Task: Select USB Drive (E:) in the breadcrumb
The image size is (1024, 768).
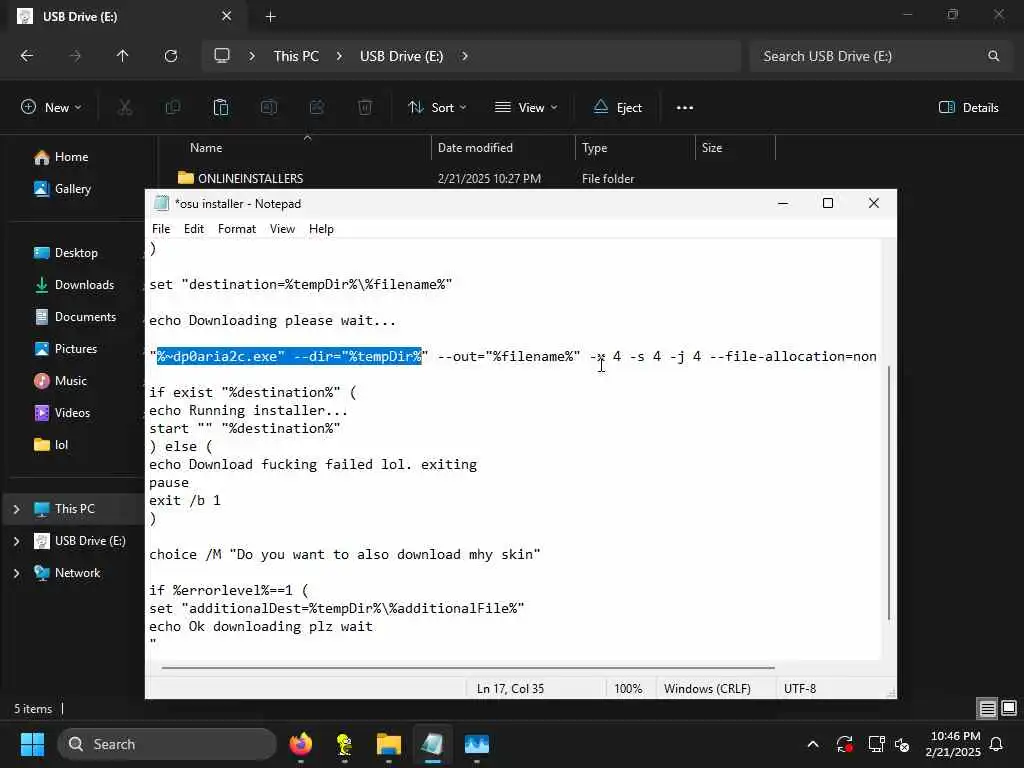Action: coord(401,56)
